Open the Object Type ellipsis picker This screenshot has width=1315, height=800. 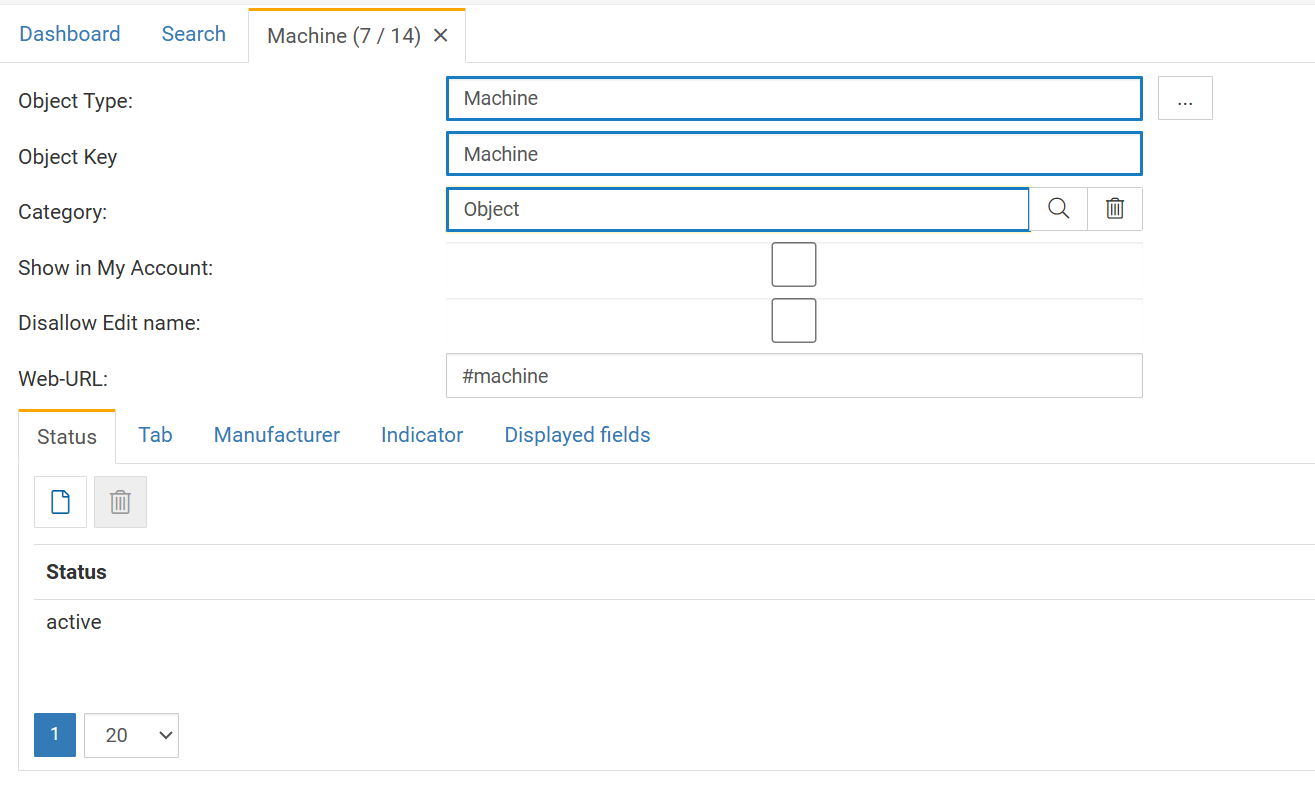(1185, 99)
